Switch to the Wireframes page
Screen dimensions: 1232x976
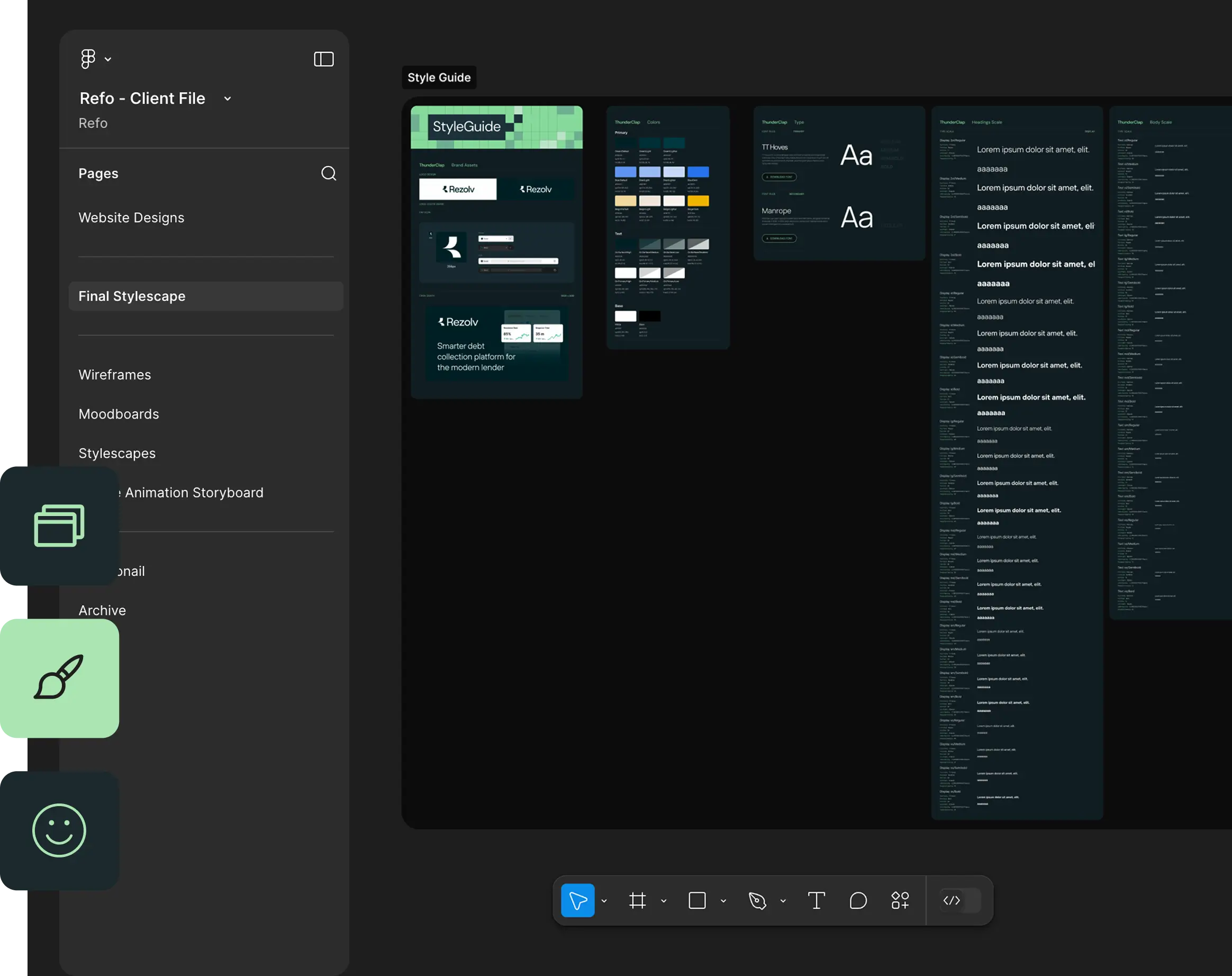coord(115,375)
